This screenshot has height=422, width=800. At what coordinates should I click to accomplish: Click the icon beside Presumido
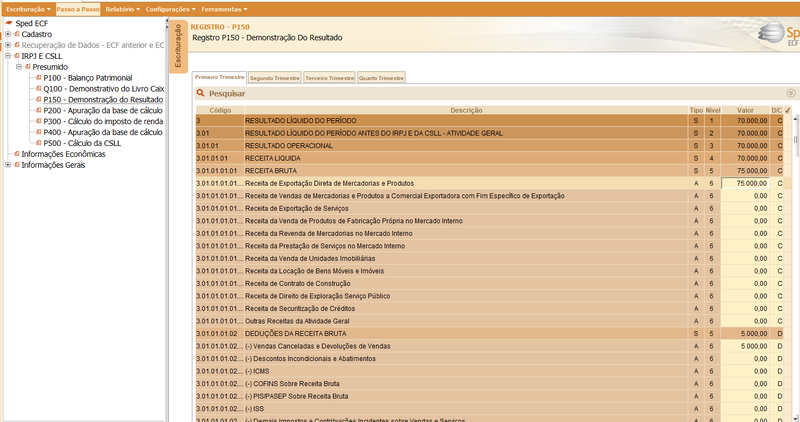[x=28, y=67]
